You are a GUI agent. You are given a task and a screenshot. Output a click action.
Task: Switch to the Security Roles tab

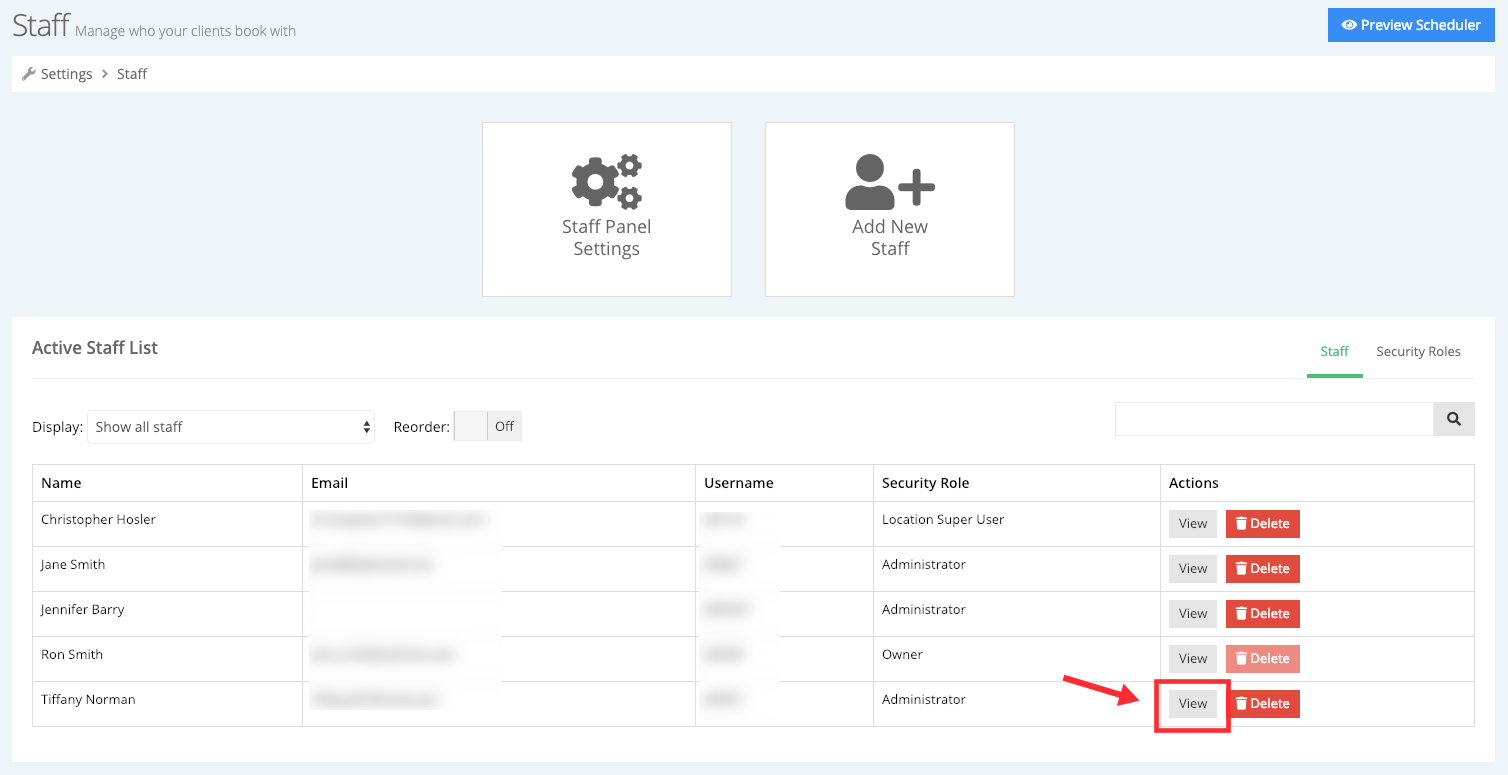1418,352
